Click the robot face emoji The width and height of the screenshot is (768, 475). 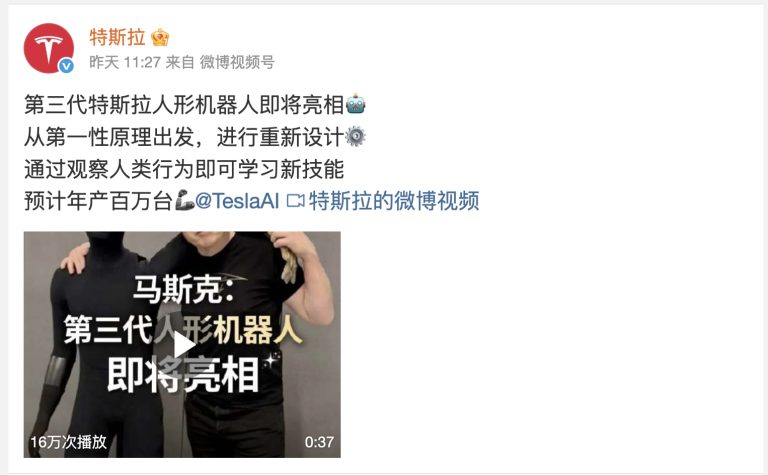pyautogui.click(x=355, y=104)
